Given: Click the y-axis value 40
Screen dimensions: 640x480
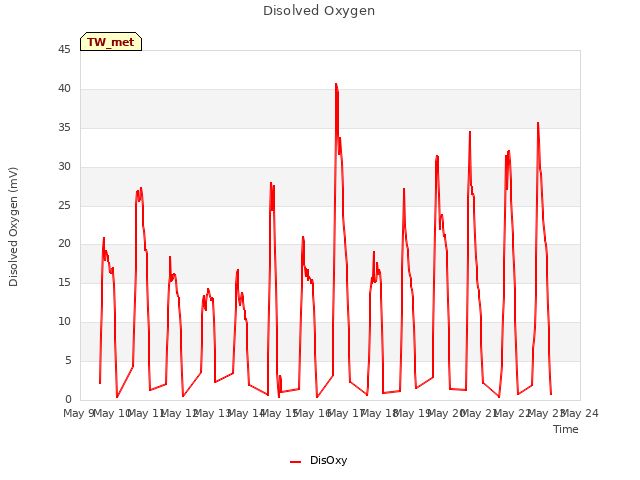Looking at the screenshot, I should pos(64,88).
